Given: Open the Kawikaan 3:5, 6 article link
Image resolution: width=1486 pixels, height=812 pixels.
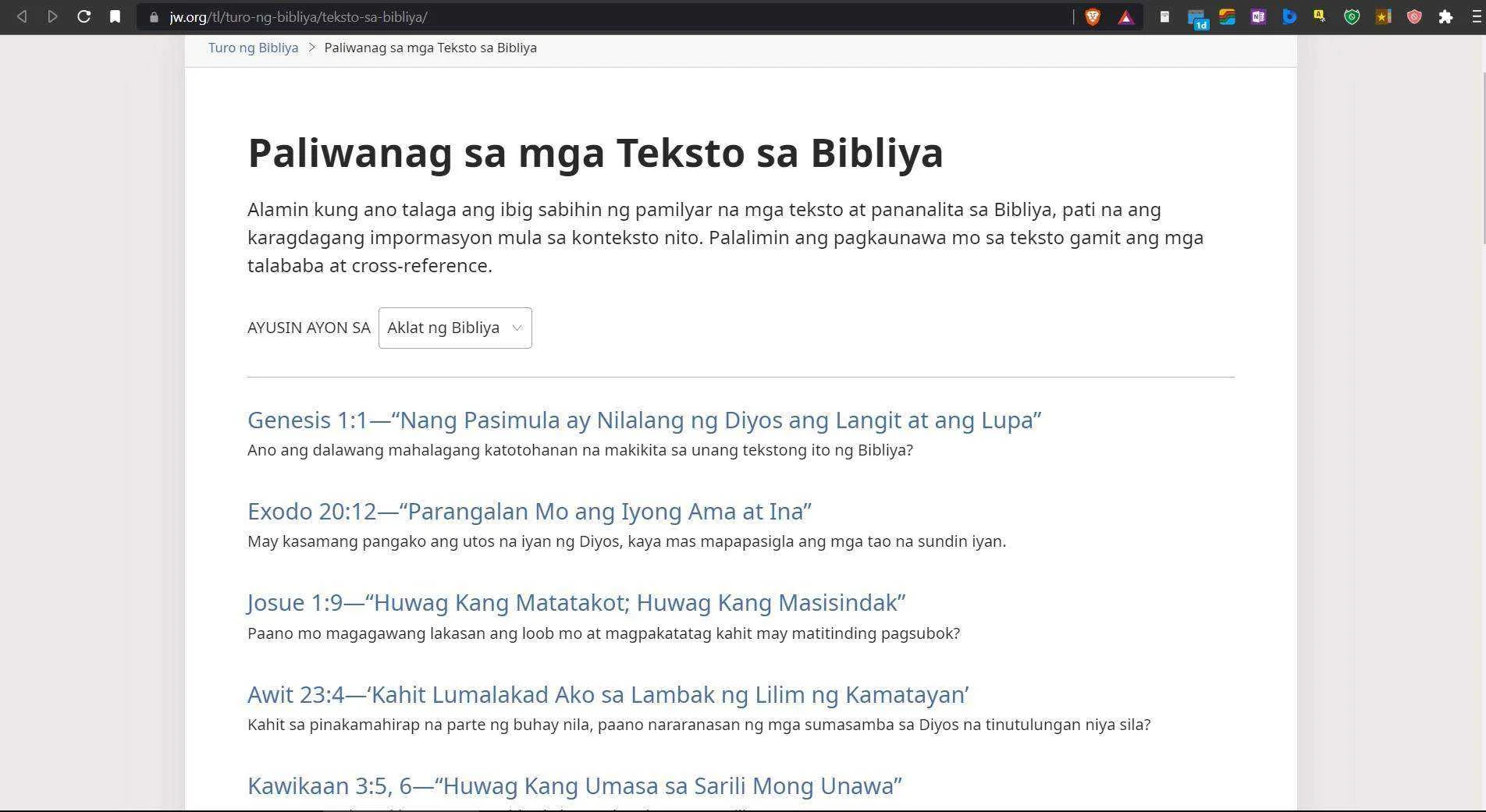Looking at the screenshot, I should (574, 786).
